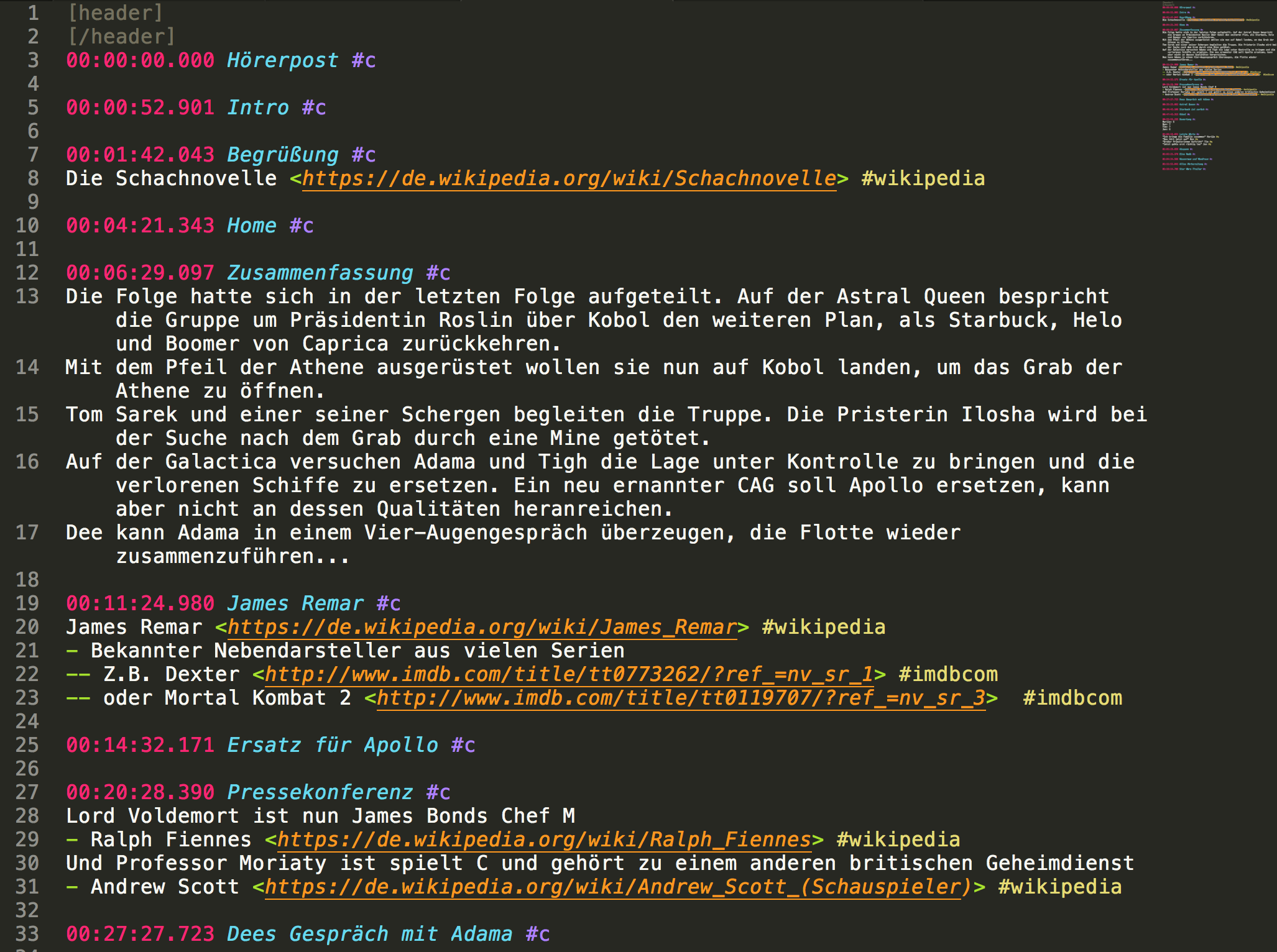Click the Pressekonferenz chapter title
The width and height of the screenshot is (1277, 952).
click(x=320, y=793)
